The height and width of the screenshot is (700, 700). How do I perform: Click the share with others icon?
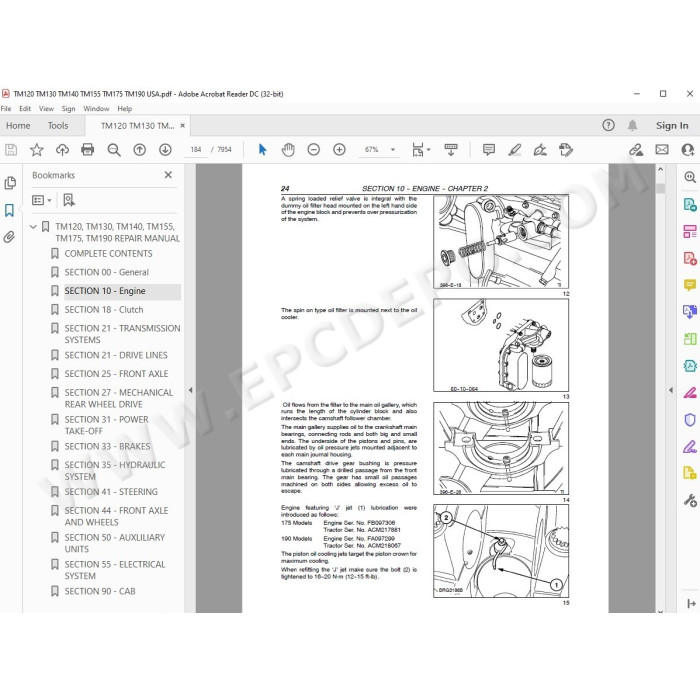(x=688, y=150)
